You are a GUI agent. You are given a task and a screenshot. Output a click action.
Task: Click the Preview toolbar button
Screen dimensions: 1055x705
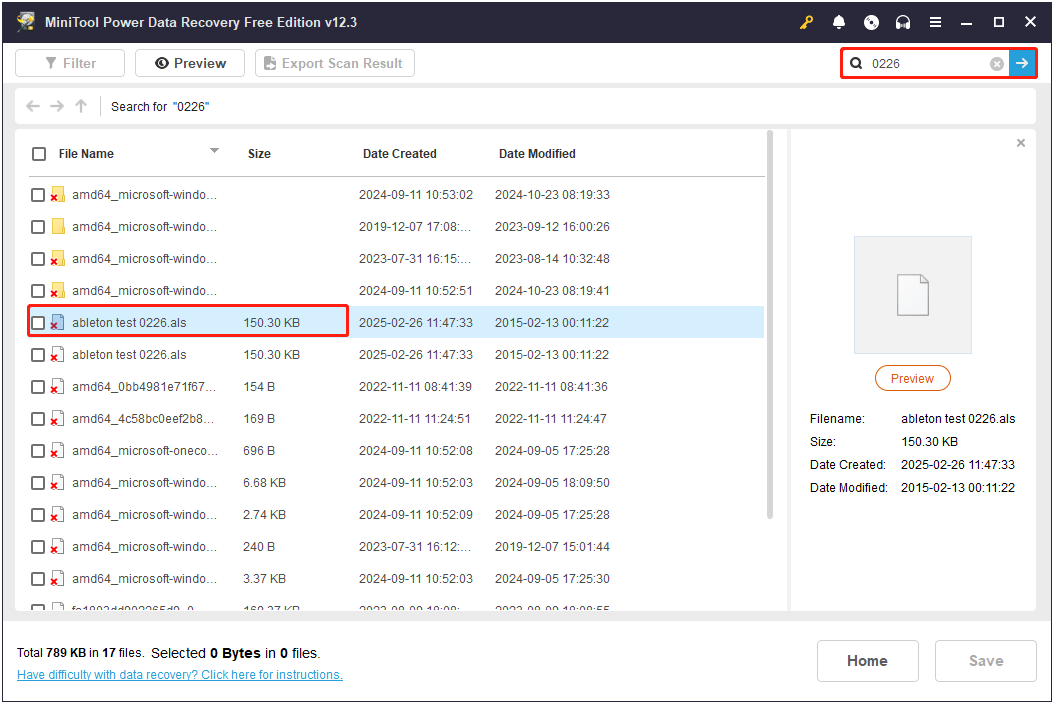190,63
